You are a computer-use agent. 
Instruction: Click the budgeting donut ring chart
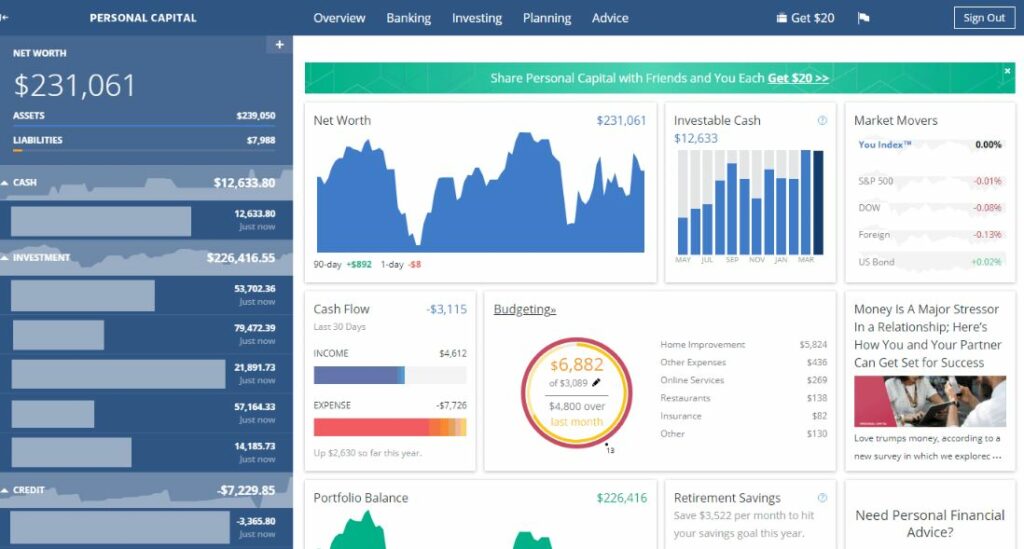pos(577,392)
